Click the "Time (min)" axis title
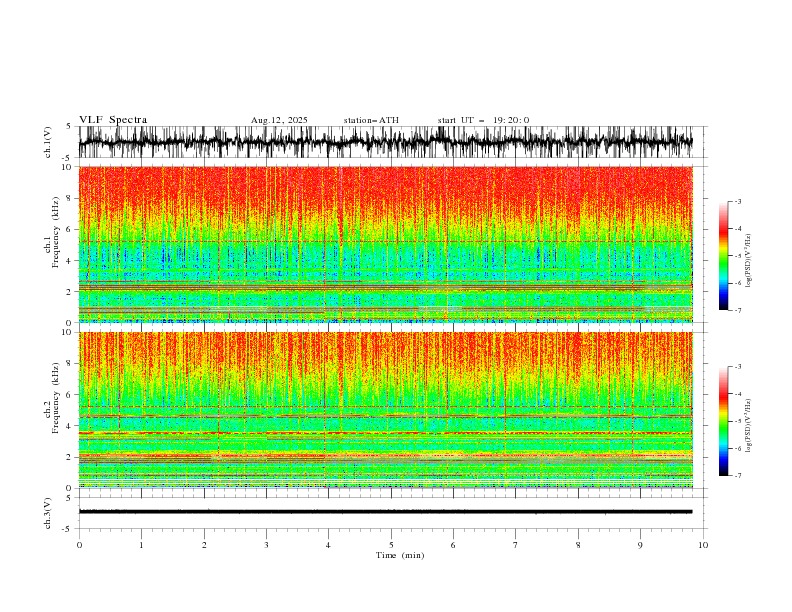This screenshot has height=612, width=792. point(400,555)
